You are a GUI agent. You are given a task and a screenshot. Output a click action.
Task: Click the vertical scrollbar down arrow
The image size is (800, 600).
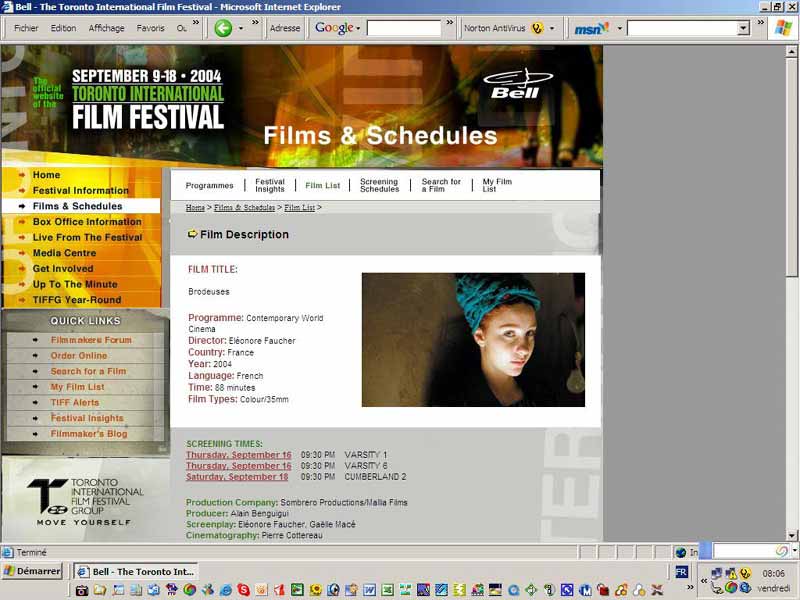pos(793,535)
